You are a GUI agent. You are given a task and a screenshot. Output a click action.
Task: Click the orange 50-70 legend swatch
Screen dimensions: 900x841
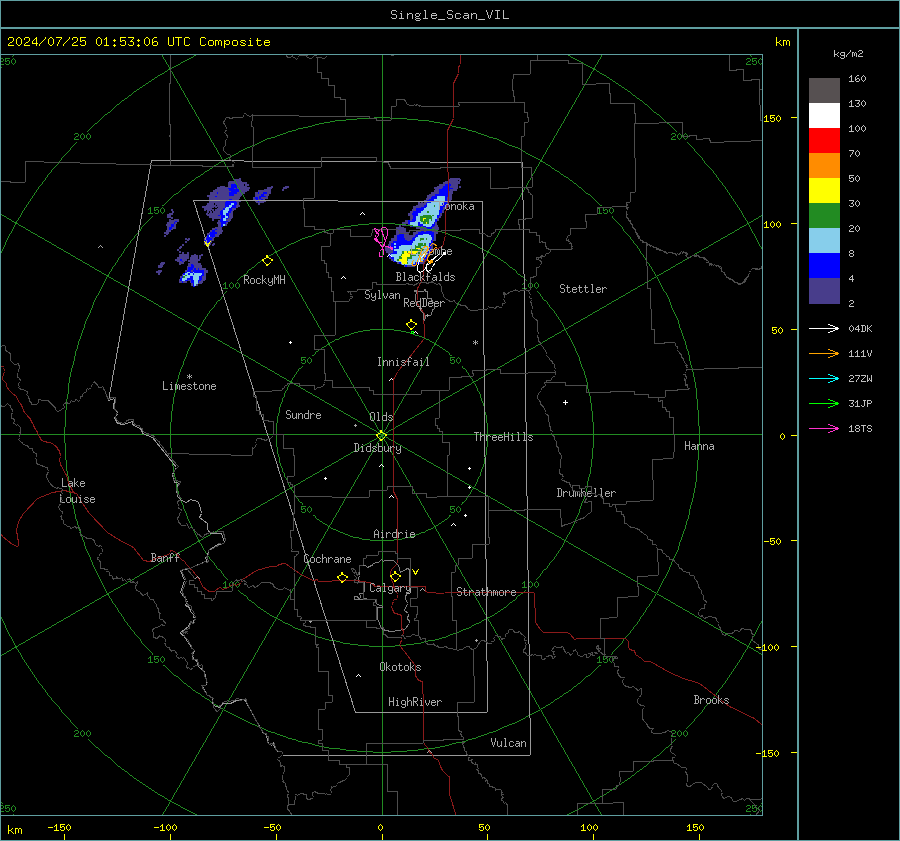point(824,165)
